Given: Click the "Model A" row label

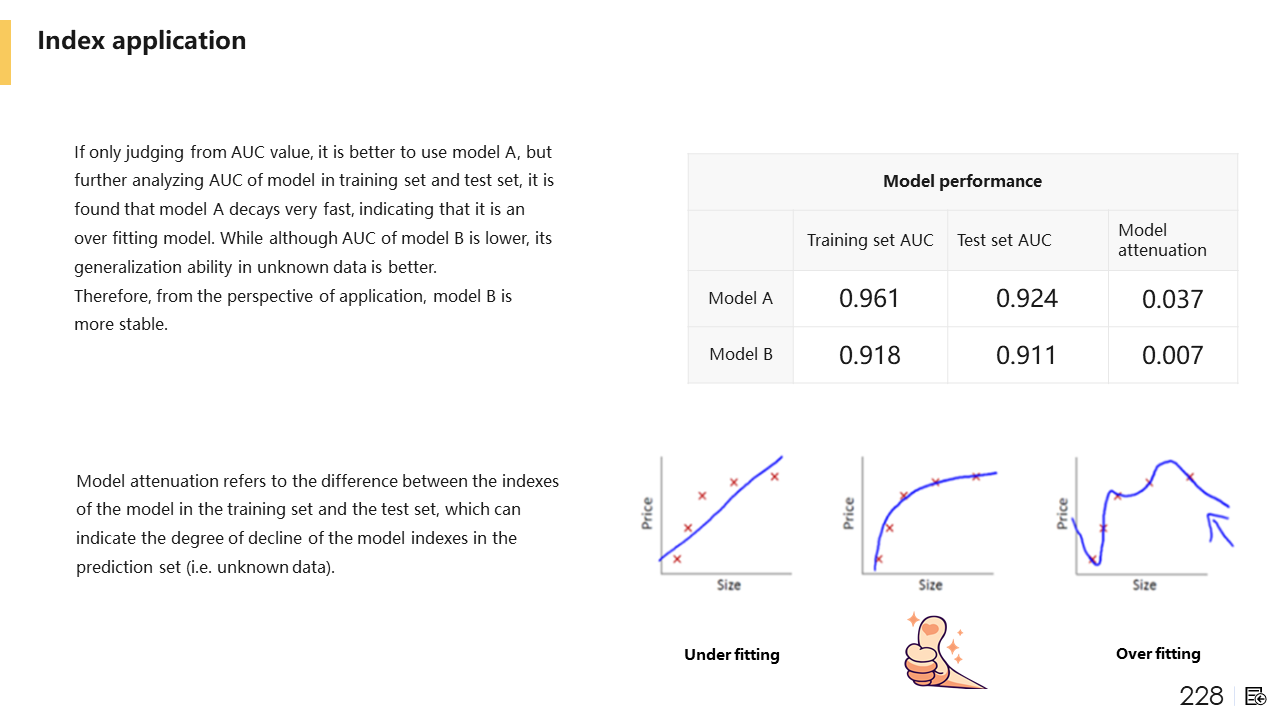Looking at the screenshot, I should [740, 298].
